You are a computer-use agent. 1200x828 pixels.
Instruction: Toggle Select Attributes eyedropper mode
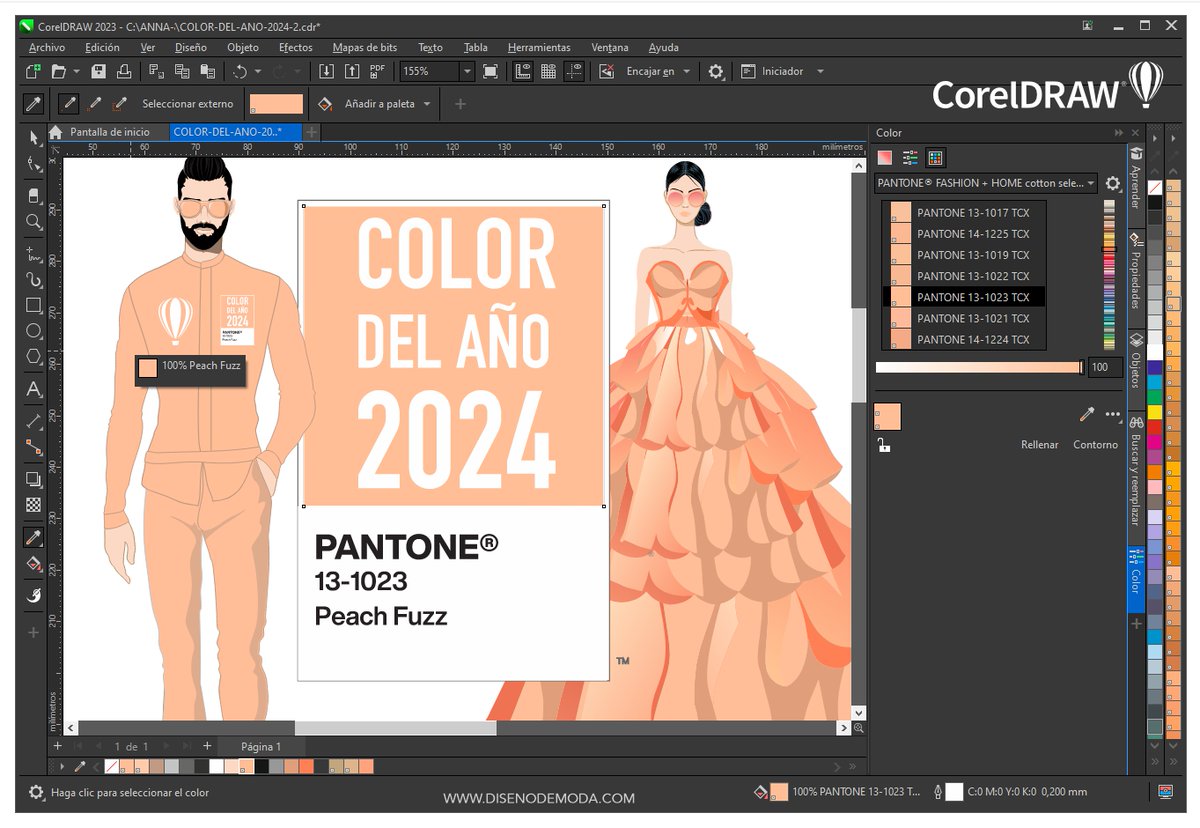pyautogui.click(x=34, y=103)
